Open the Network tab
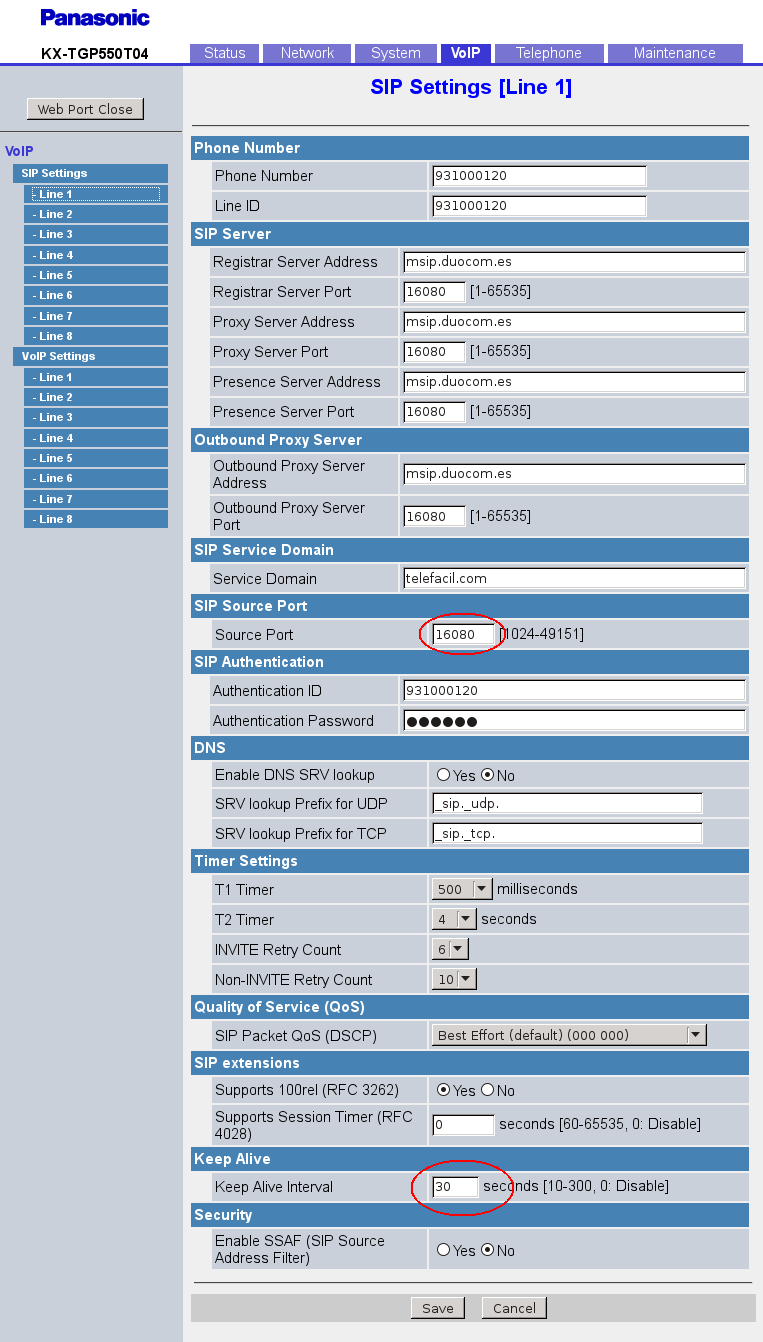 307,53
